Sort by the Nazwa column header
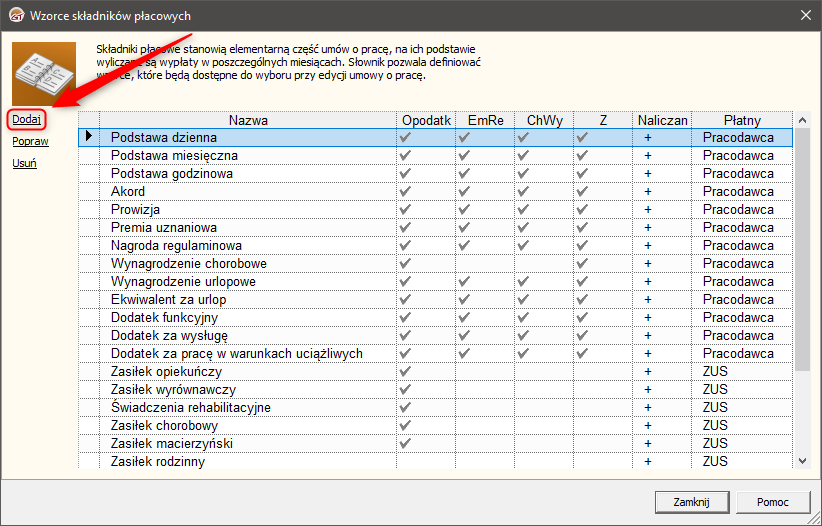The height and width of the screenshot is (526, 822). [x=247, y=120]
